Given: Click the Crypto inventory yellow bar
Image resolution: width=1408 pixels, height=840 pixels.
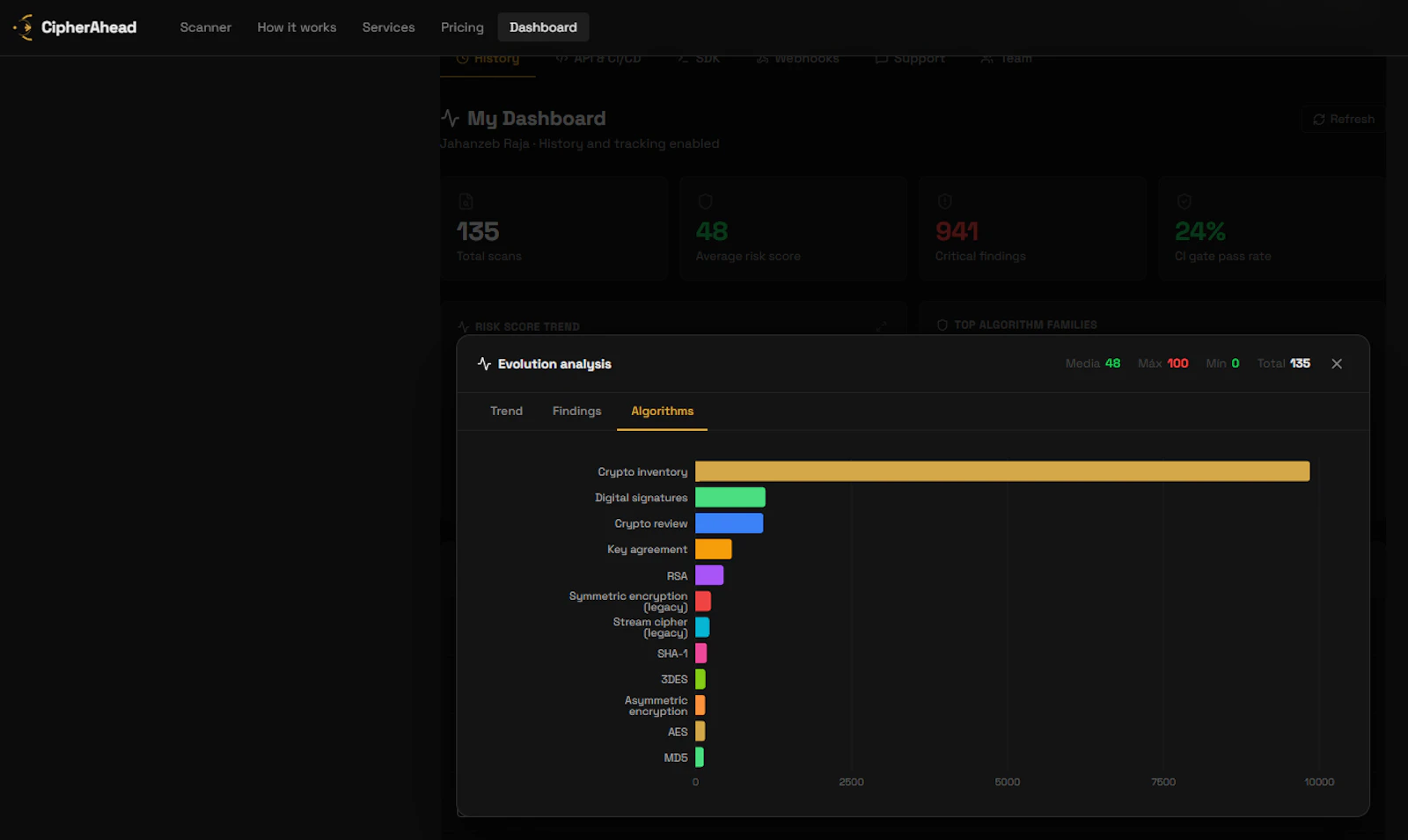Looking at the screenshot, I should (x=1002, y=471).
